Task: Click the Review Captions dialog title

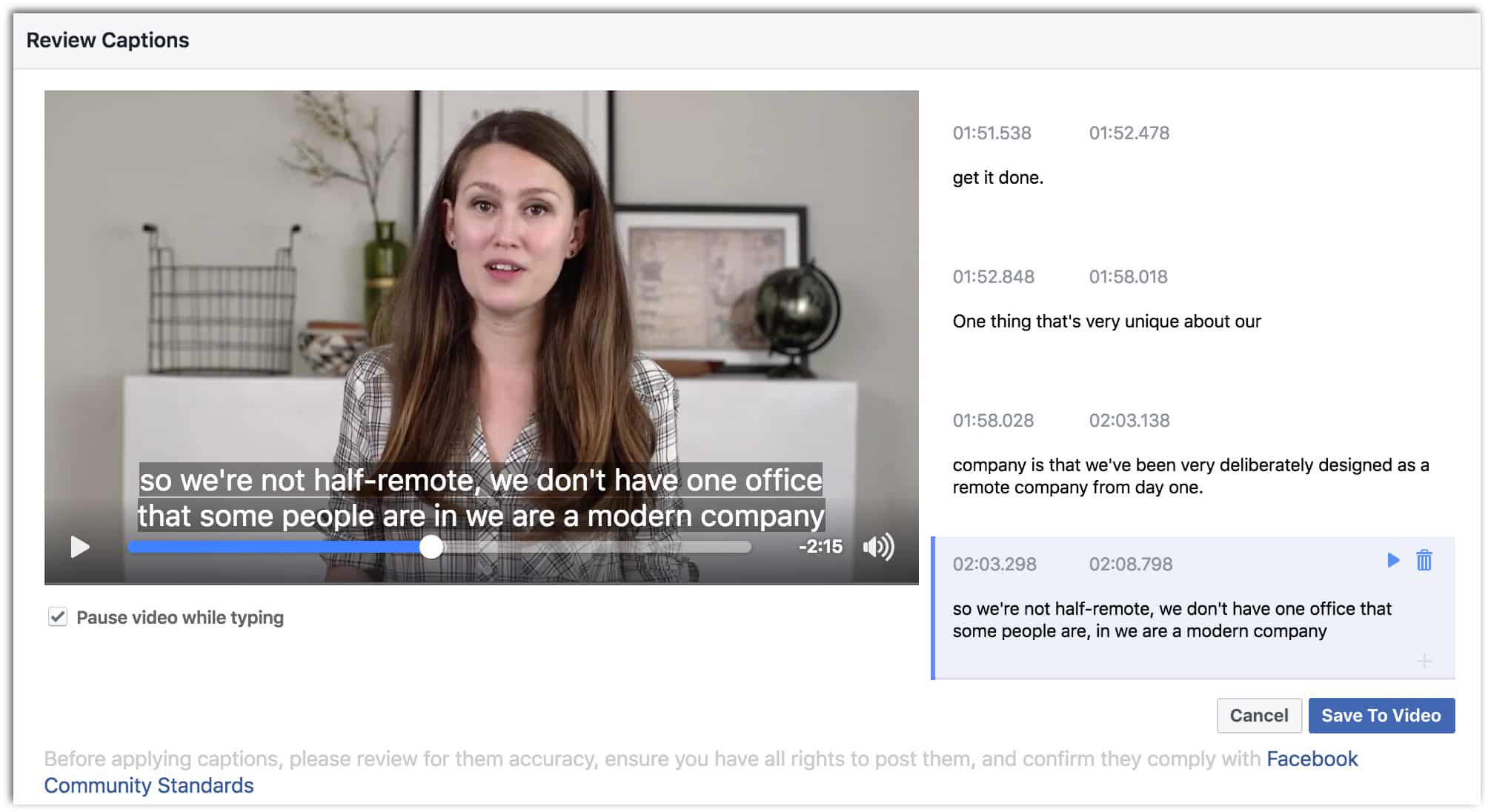Action: 108,40
